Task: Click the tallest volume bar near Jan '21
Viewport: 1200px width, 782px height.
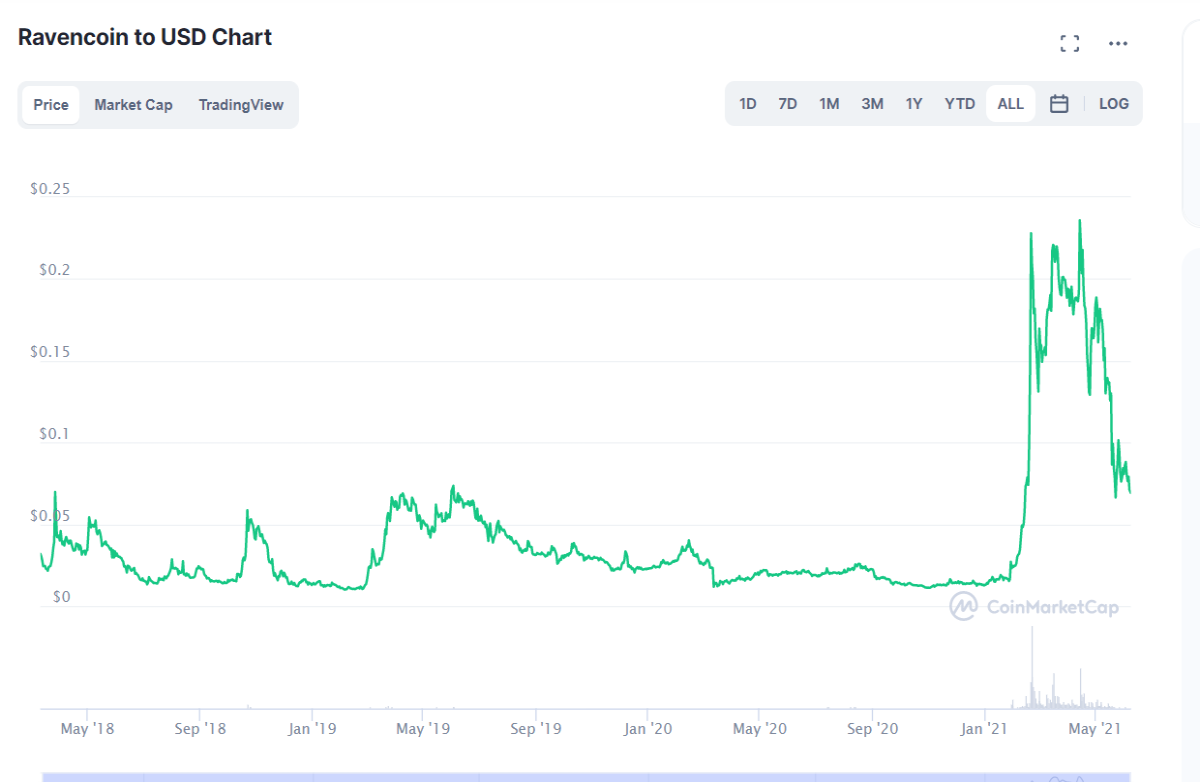Action: pyautogui.click(x=1032, y=668)
